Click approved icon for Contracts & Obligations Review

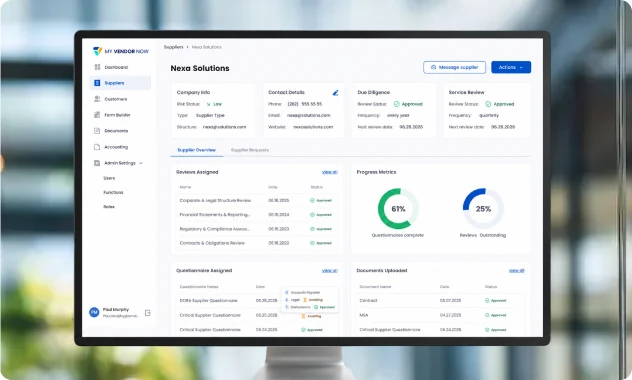(x=312, y=243)
